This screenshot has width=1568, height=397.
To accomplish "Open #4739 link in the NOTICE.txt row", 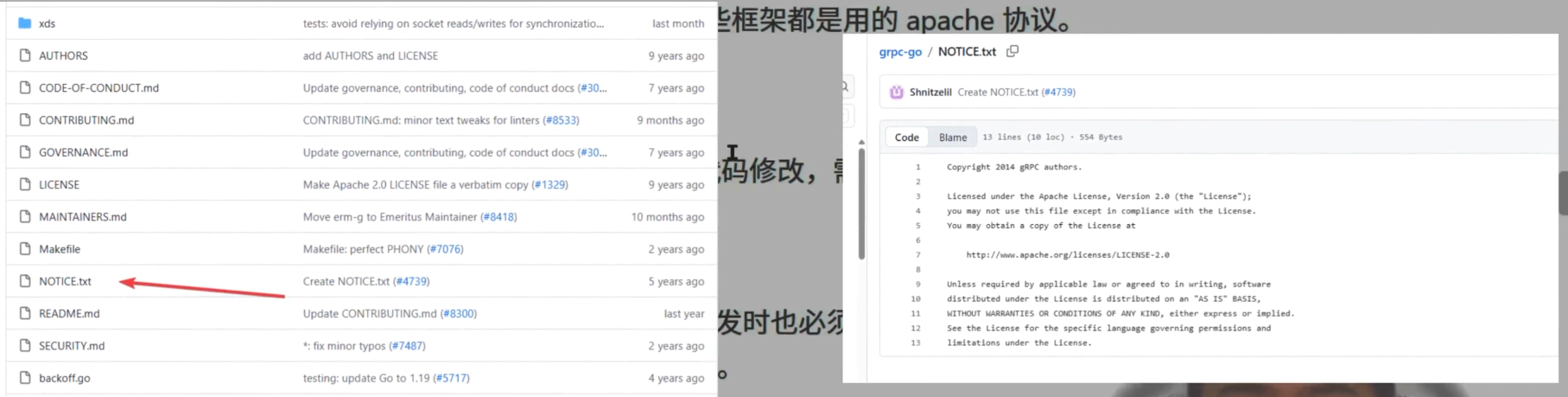I will pyautogui.click(x=411, y=281).
